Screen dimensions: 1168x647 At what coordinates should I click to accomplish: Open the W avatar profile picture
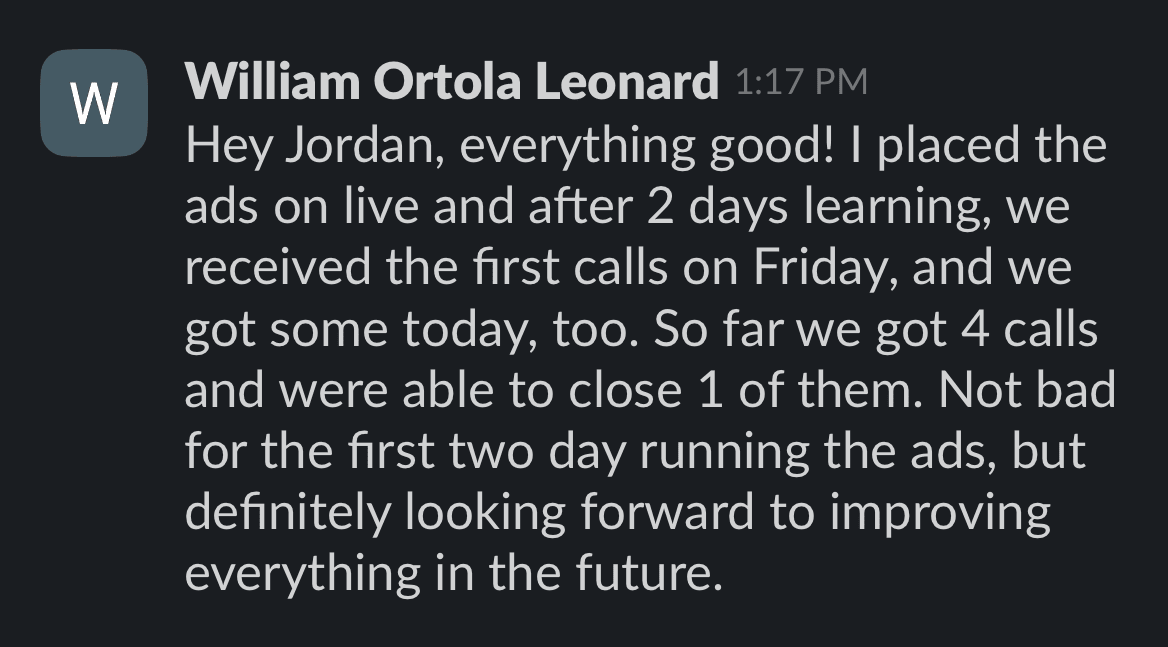pos(94,103)
